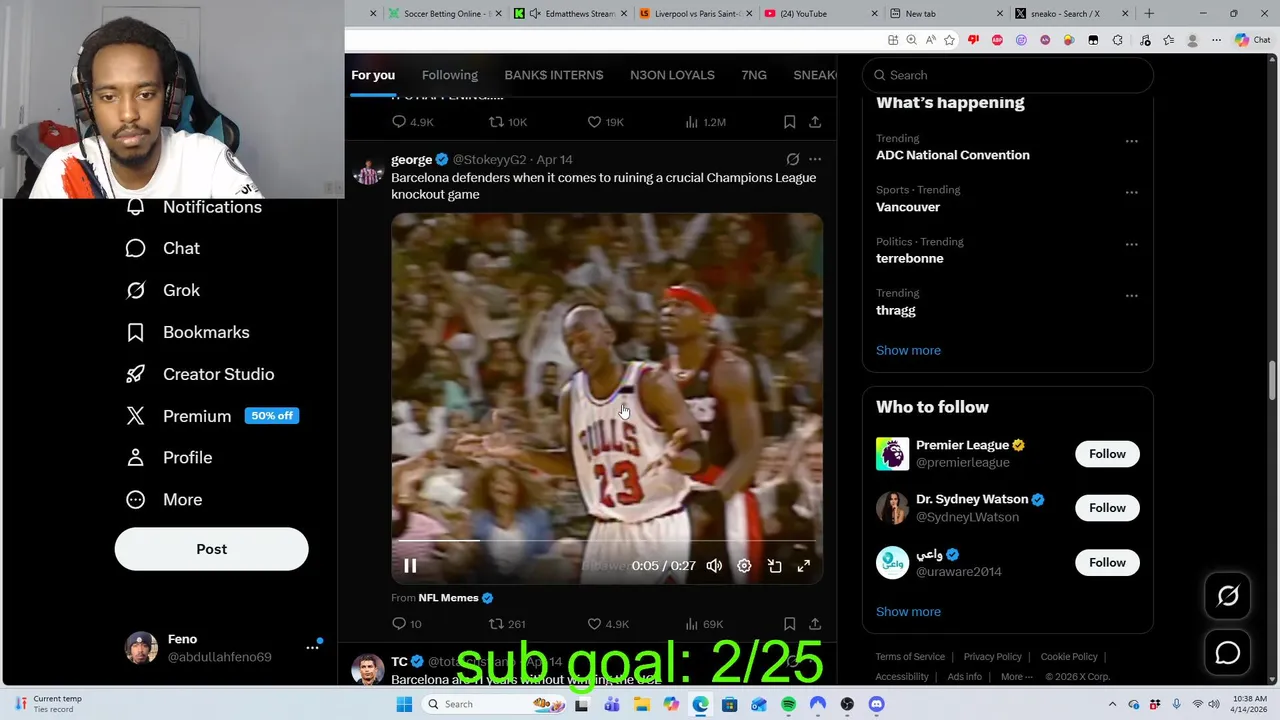This screenshot has height=720, width=1280.
Task: Repost the upper post with 10K reposts
Action: (507, 122)
